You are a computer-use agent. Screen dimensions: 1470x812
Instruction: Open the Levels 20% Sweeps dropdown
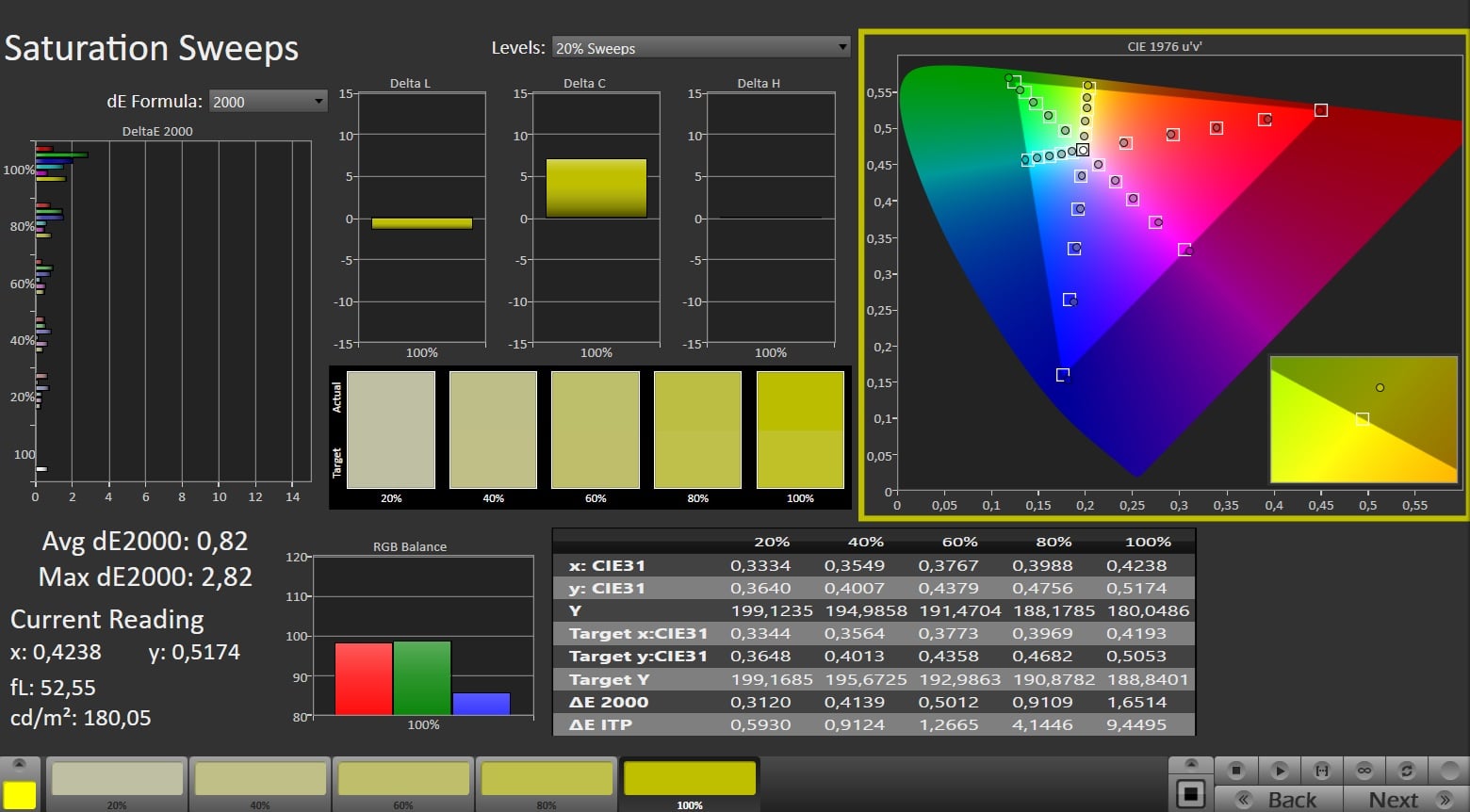coord(700,48)
